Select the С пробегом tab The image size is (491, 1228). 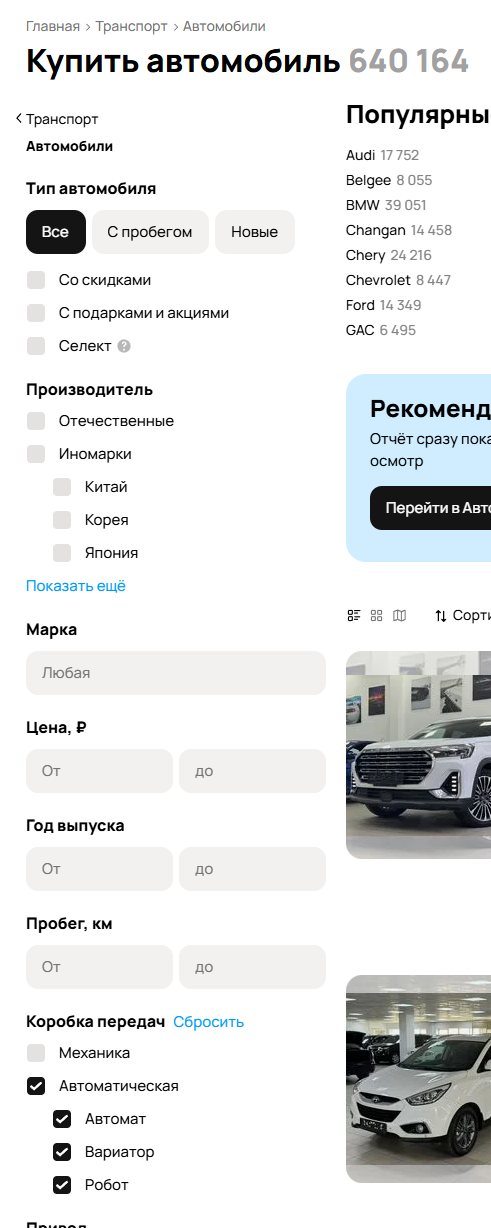tap(150, 232)
